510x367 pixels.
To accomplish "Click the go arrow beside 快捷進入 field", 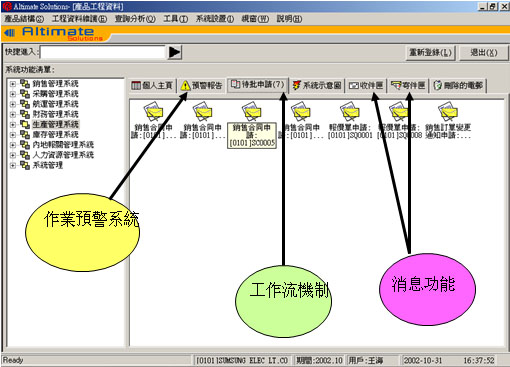I will click(x=175, y=52).
